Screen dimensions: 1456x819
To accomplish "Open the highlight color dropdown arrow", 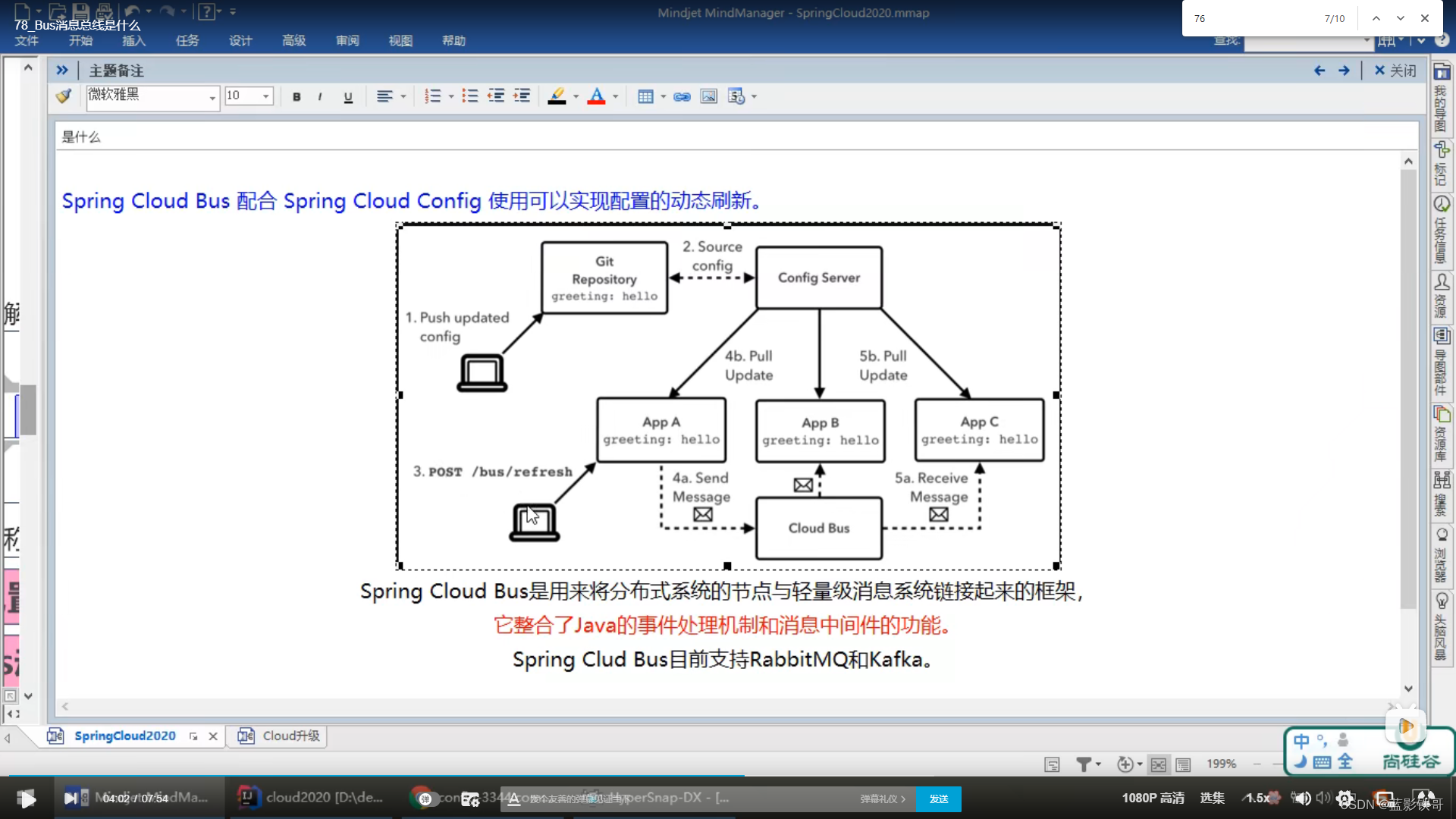I will tap(576, 96).
